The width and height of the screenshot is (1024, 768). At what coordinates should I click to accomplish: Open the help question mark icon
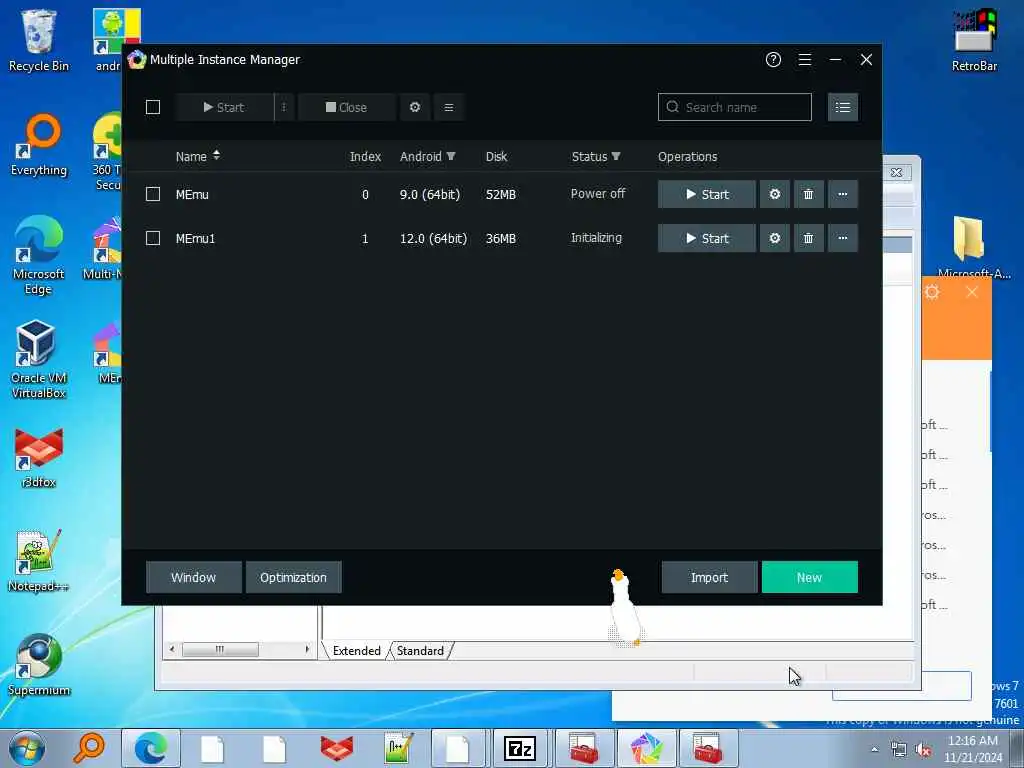coord(773,60)
